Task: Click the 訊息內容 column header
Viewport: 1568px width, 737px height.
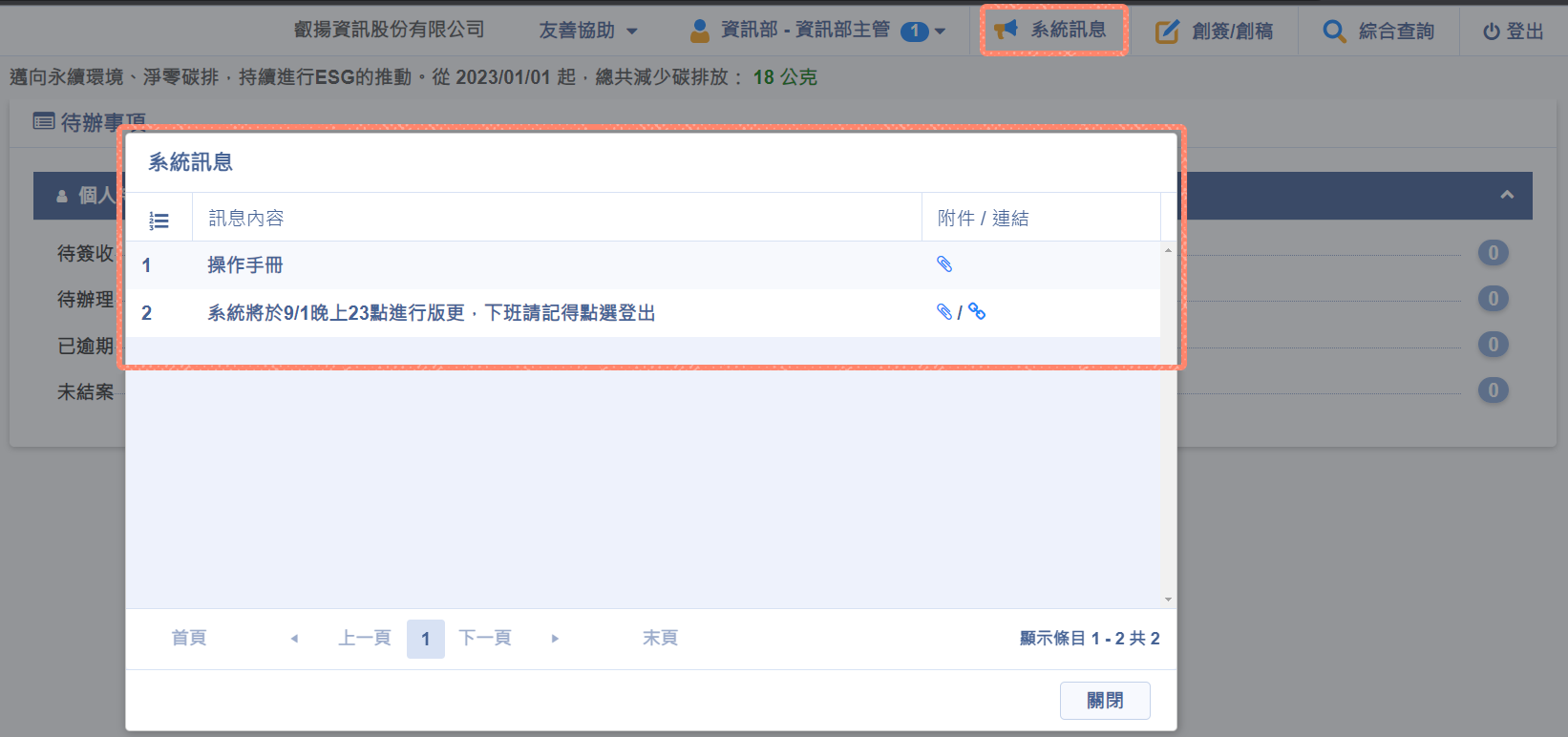Action: coord(246,219)
